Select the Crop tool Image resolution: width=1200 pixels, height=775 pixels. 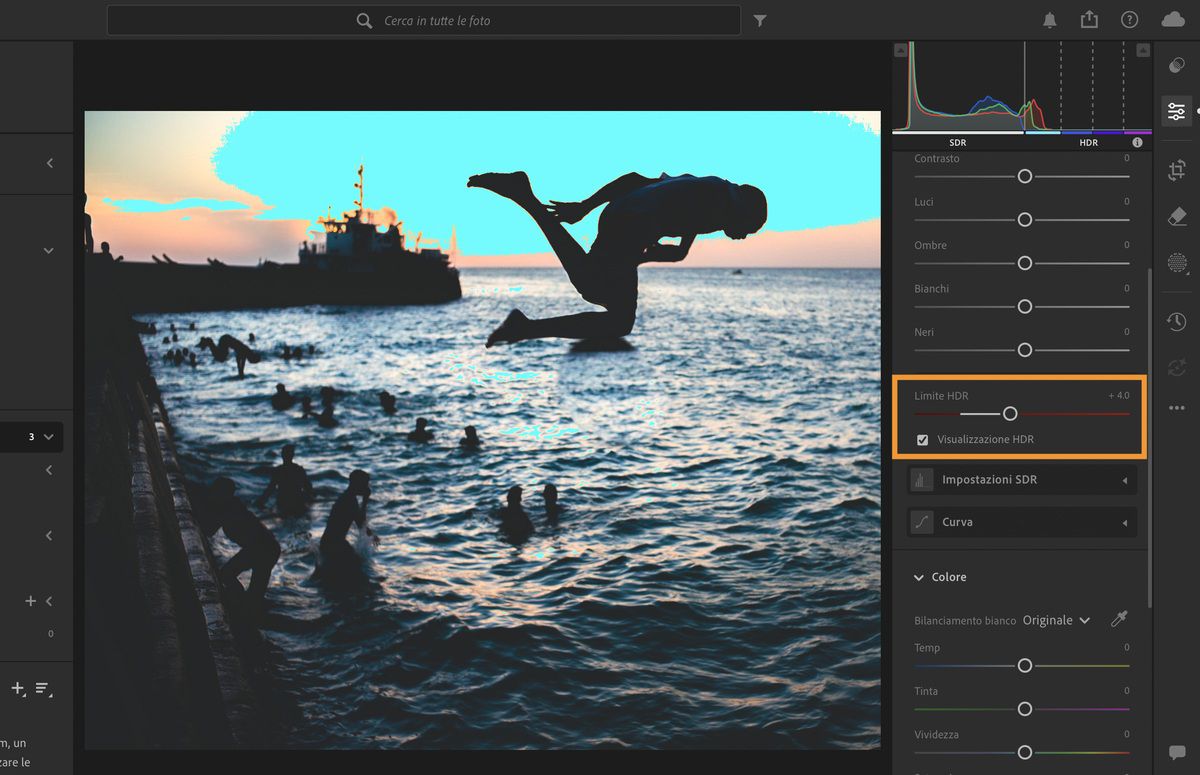point(1176,170)
